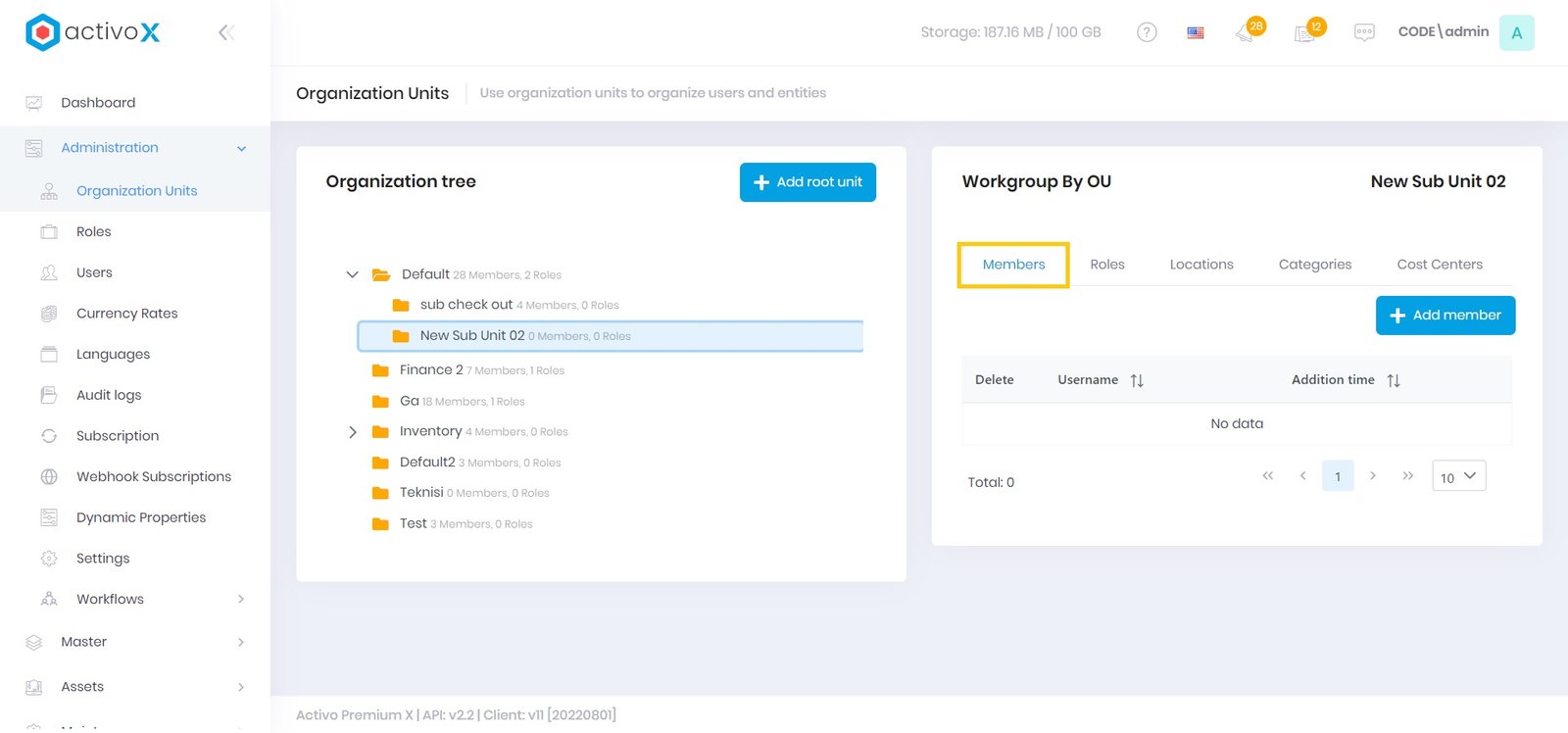Click the US flag language icon
Viewport: 1568px width, 733px height.
click(x=1196, y=32)
